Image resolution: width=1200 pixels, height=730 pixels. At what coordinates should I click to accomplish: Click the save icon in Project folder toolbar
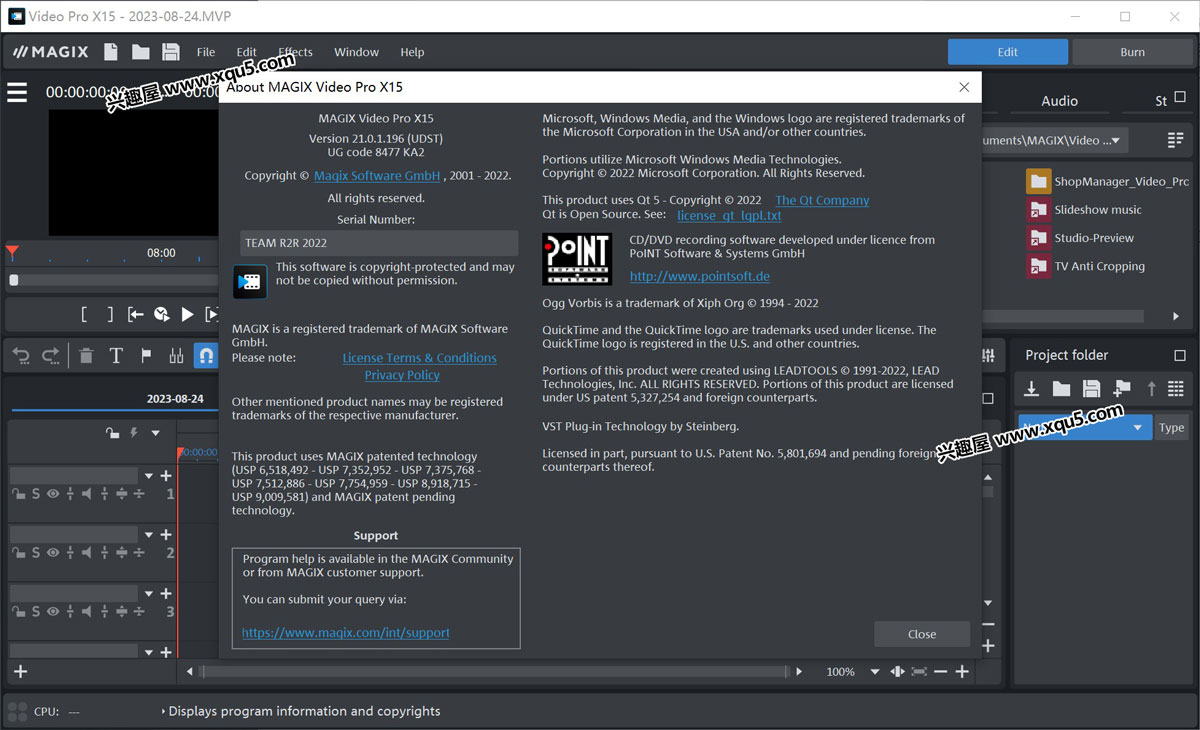tap(1091, 389)
